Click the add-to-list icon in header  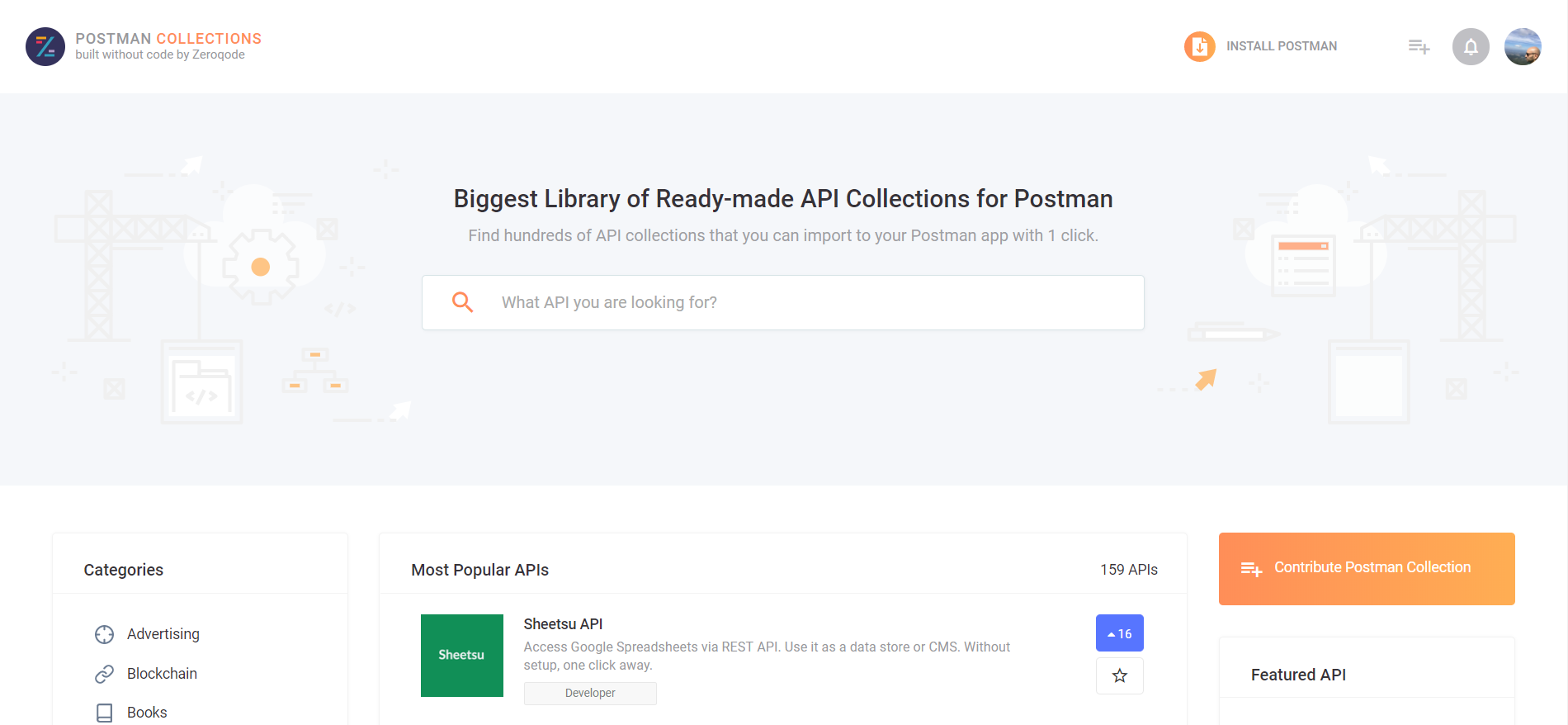click(1419, 46)
